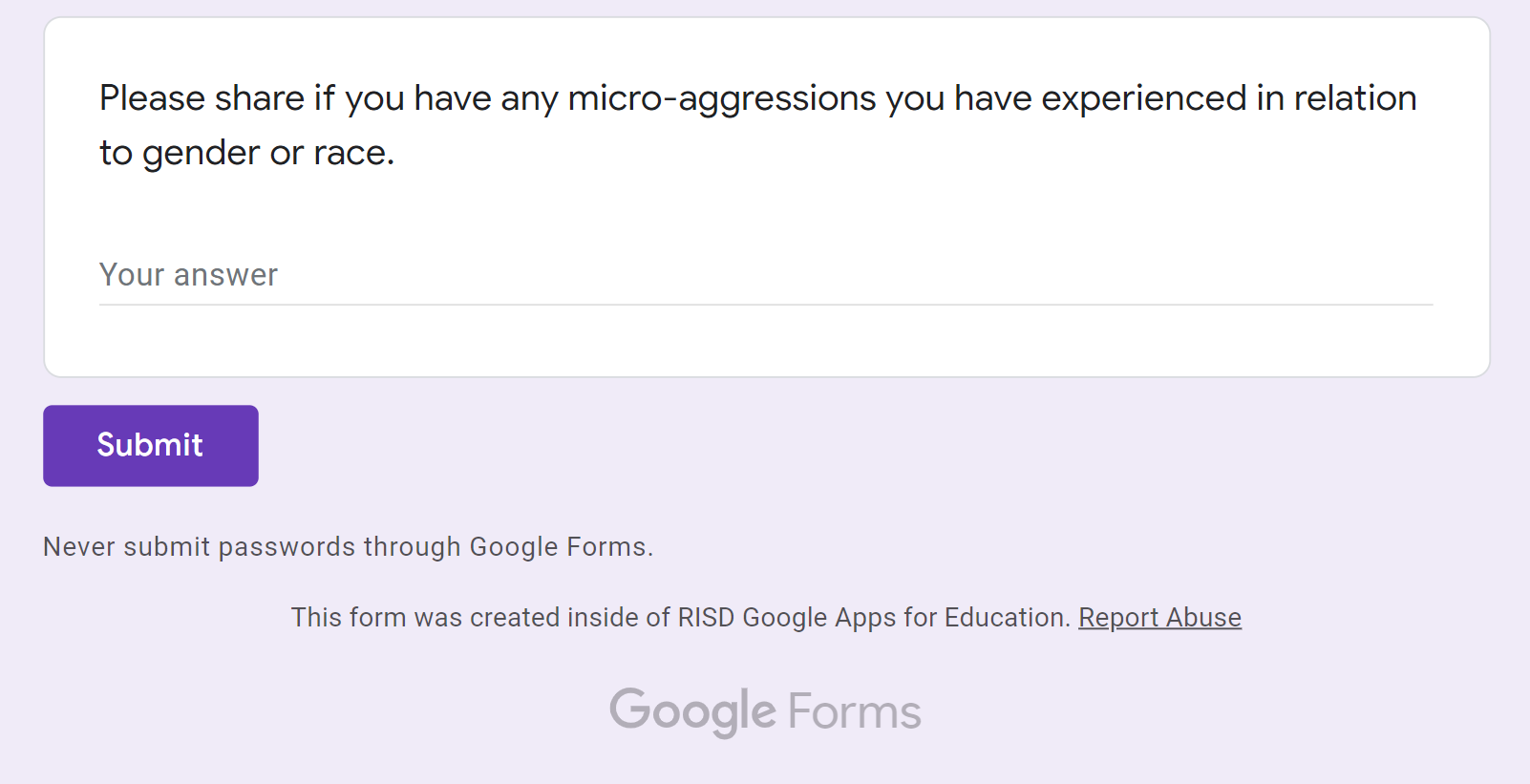Viewport: 1530px width, 784px height.
Task: Click the word "micro-aggressions" in the question
Action: pyautogui.click(x=721, y=98)
